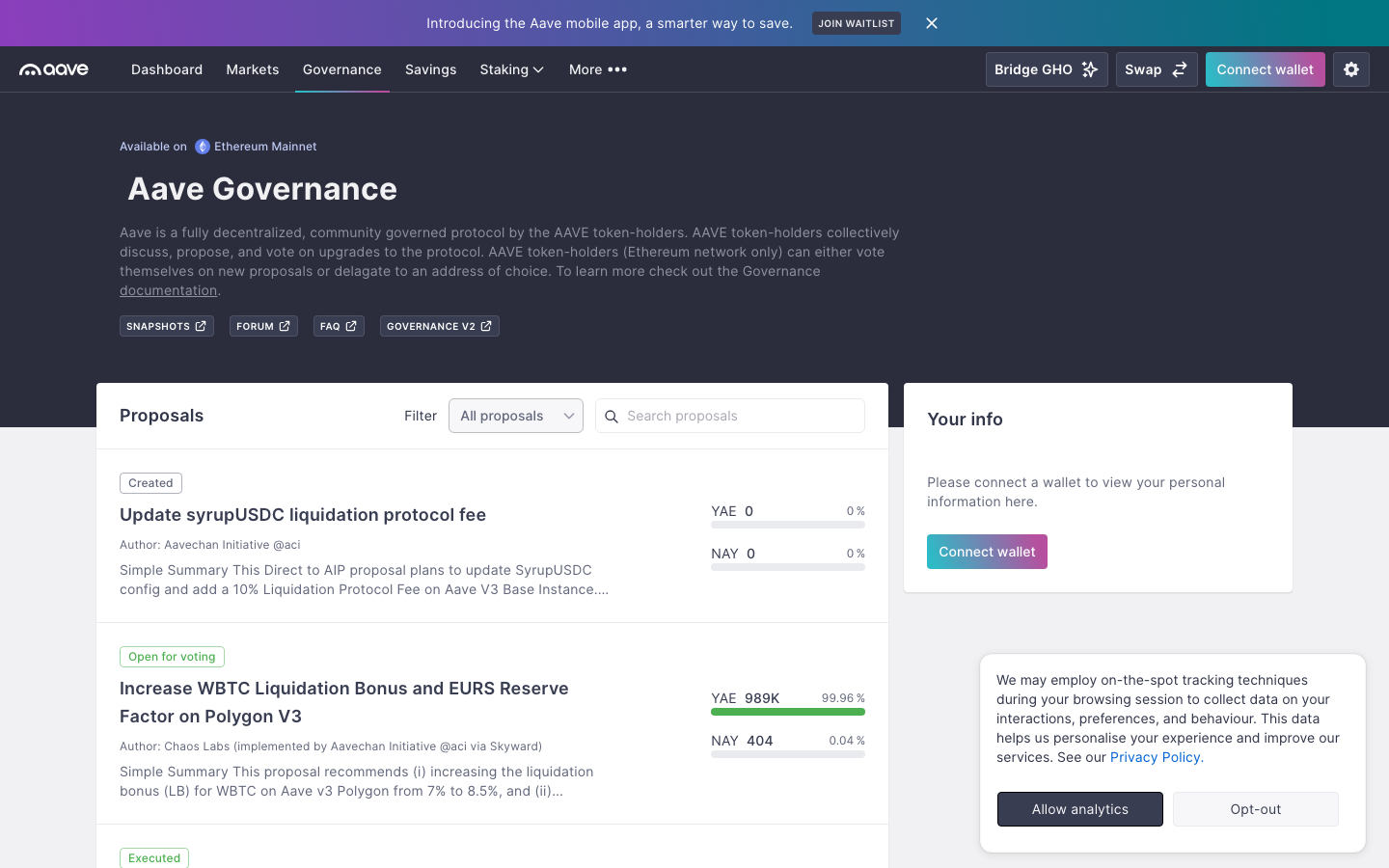Open the Governance documentation link
Viewport: 1389px width, 868px height.
168,290
